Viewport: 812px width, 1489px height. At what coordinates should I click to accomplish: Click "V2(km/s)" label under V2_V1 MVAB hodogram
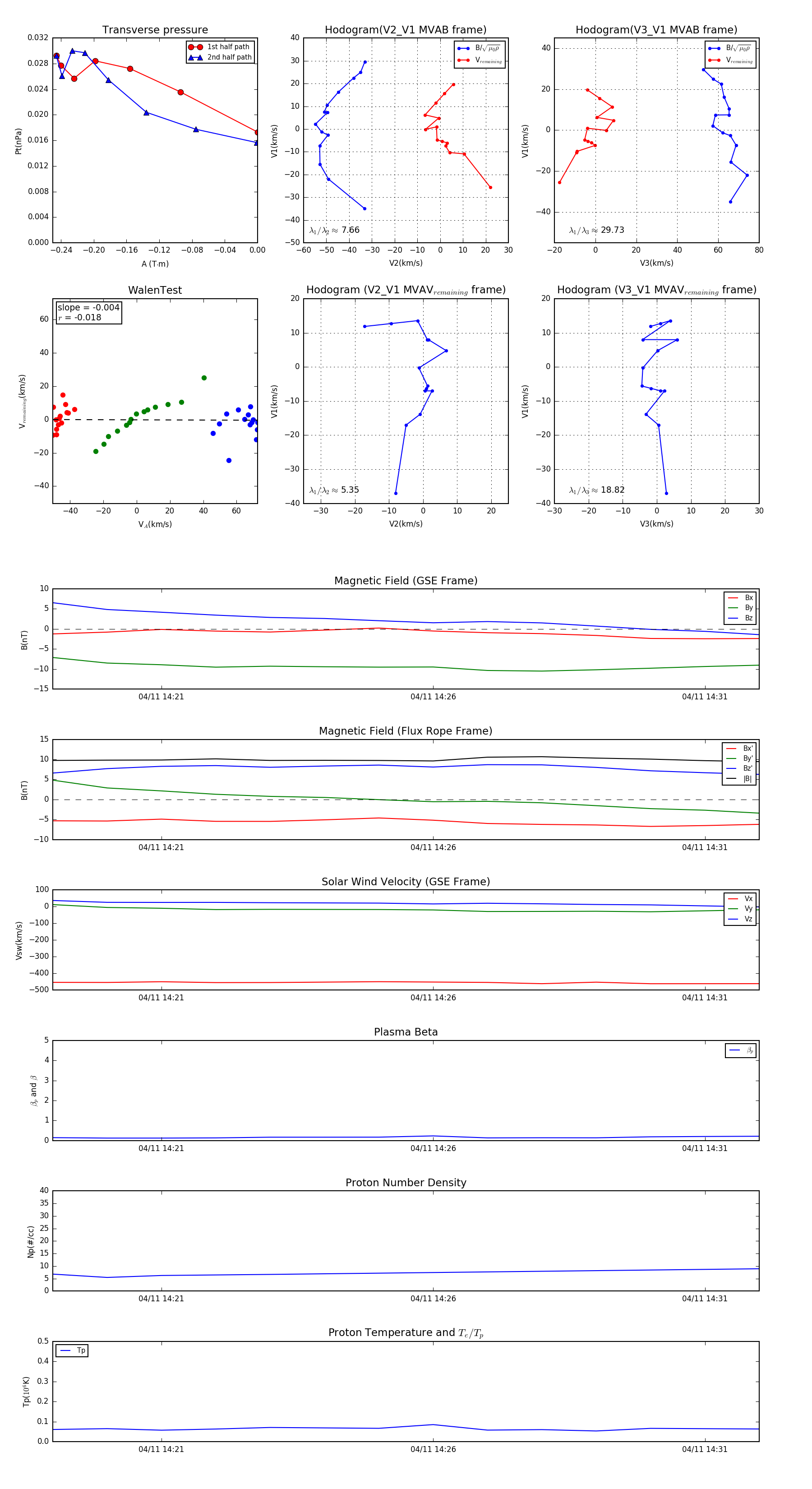(x=406, y=264)
